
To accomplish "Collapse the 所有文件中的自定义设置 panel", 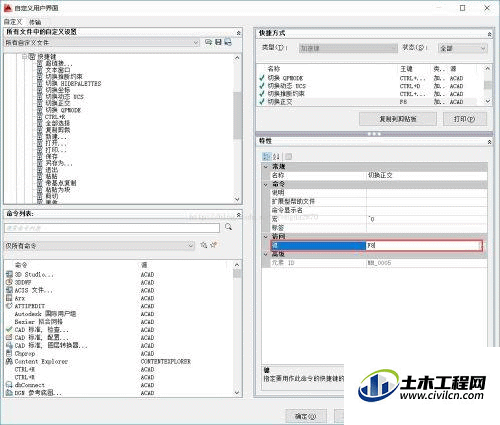I will [238, 33].
